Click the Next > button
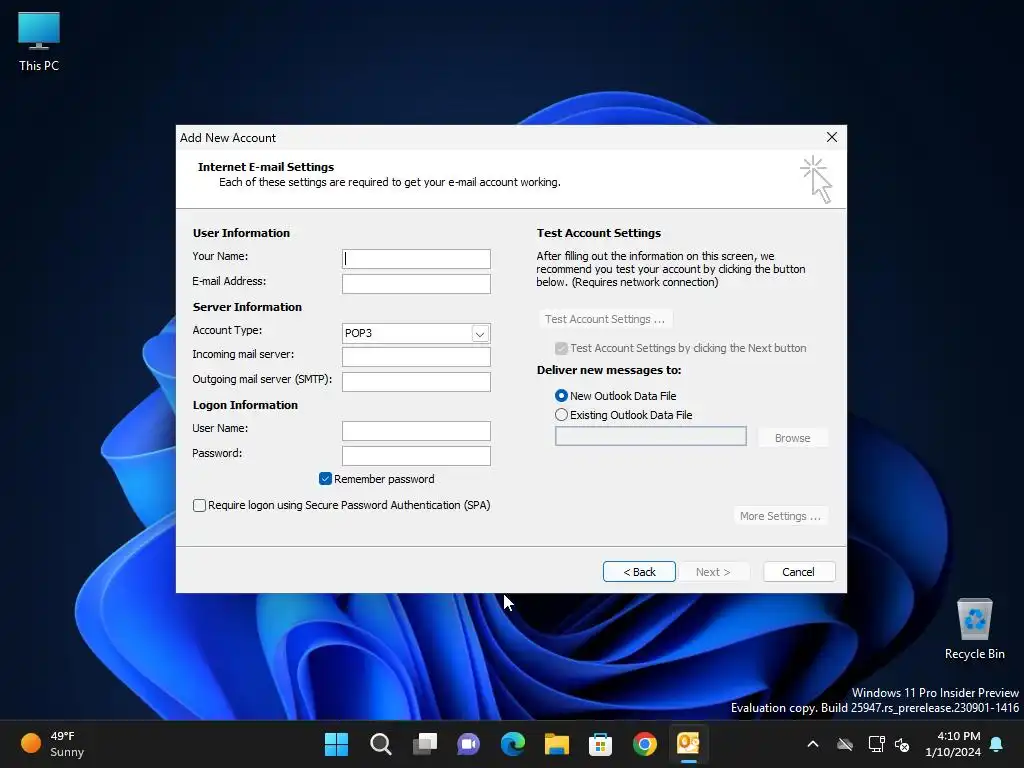Screen dimensions: 1024x768 712,571
